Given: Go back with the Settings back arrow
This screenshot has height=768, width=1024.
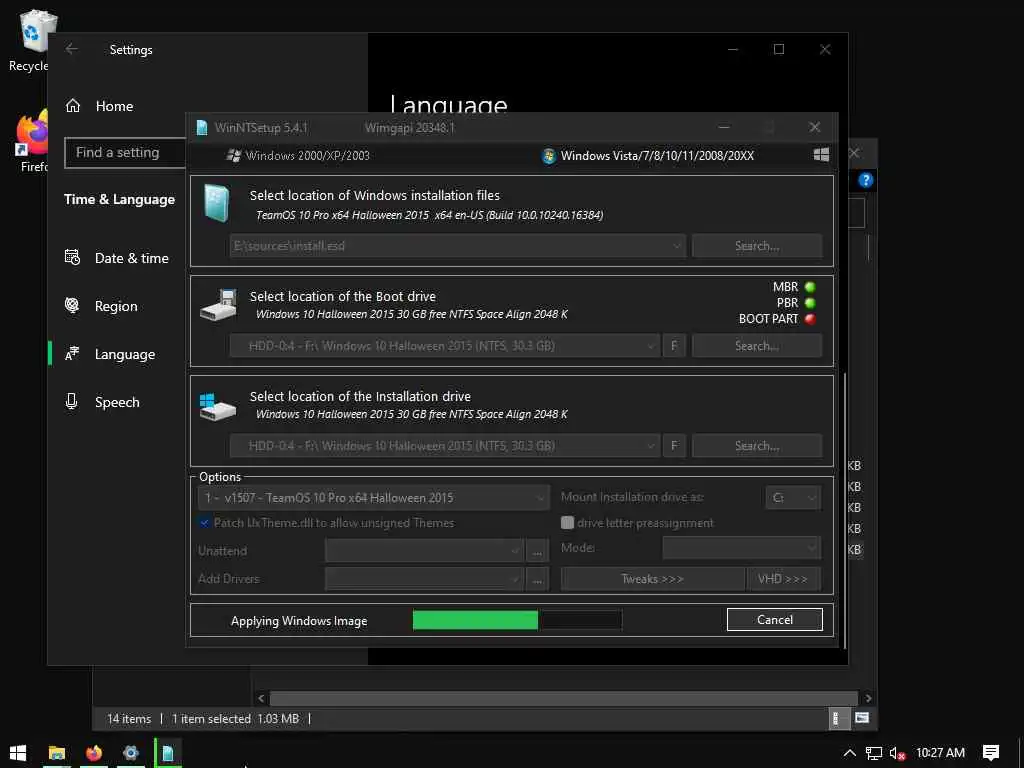Looking at the screenshot, I should 72,49.
